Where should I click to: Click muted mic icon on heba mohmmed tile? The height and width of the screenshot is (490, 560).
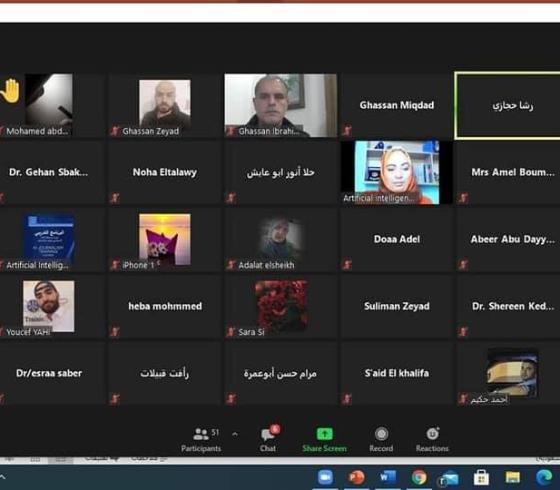(115, 331)
